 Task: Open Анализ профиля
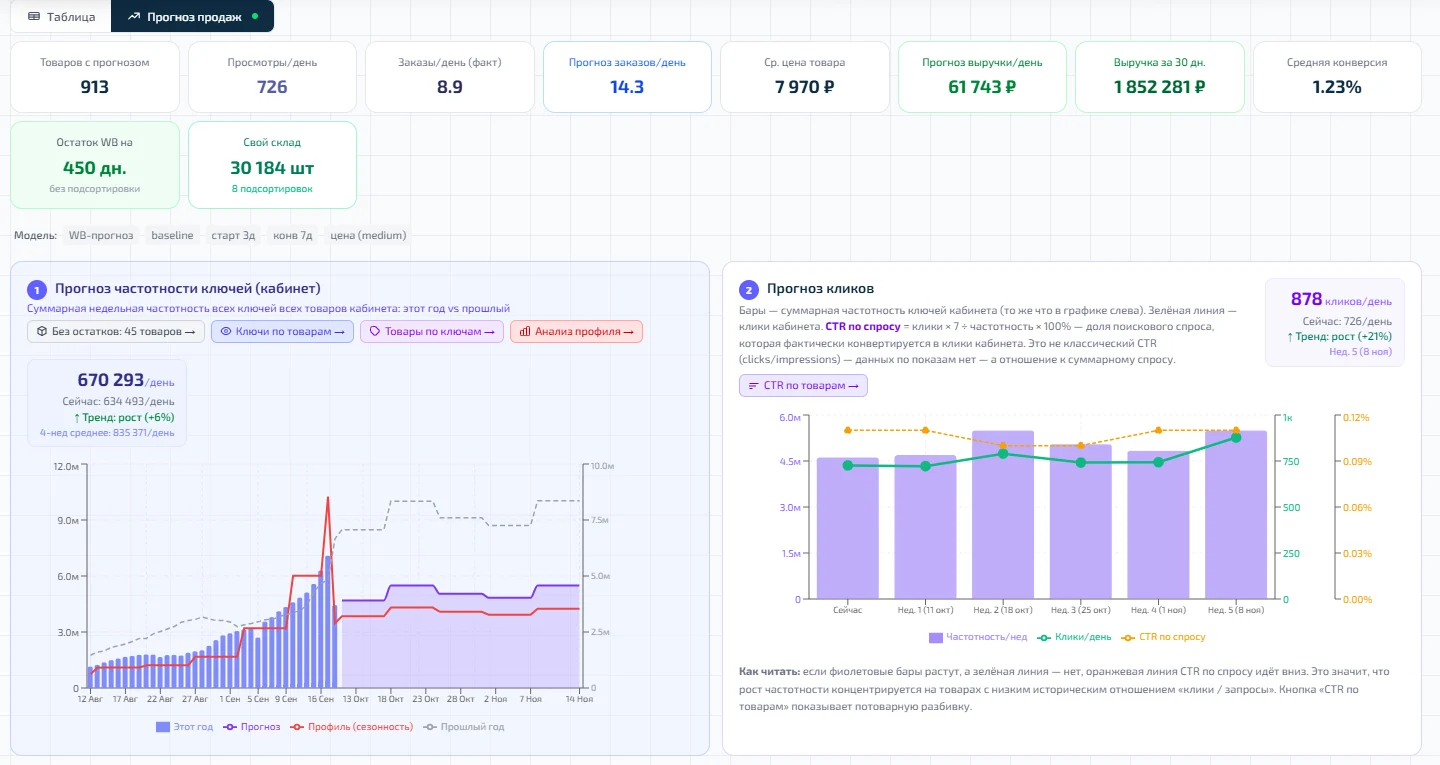coord(576,331)
